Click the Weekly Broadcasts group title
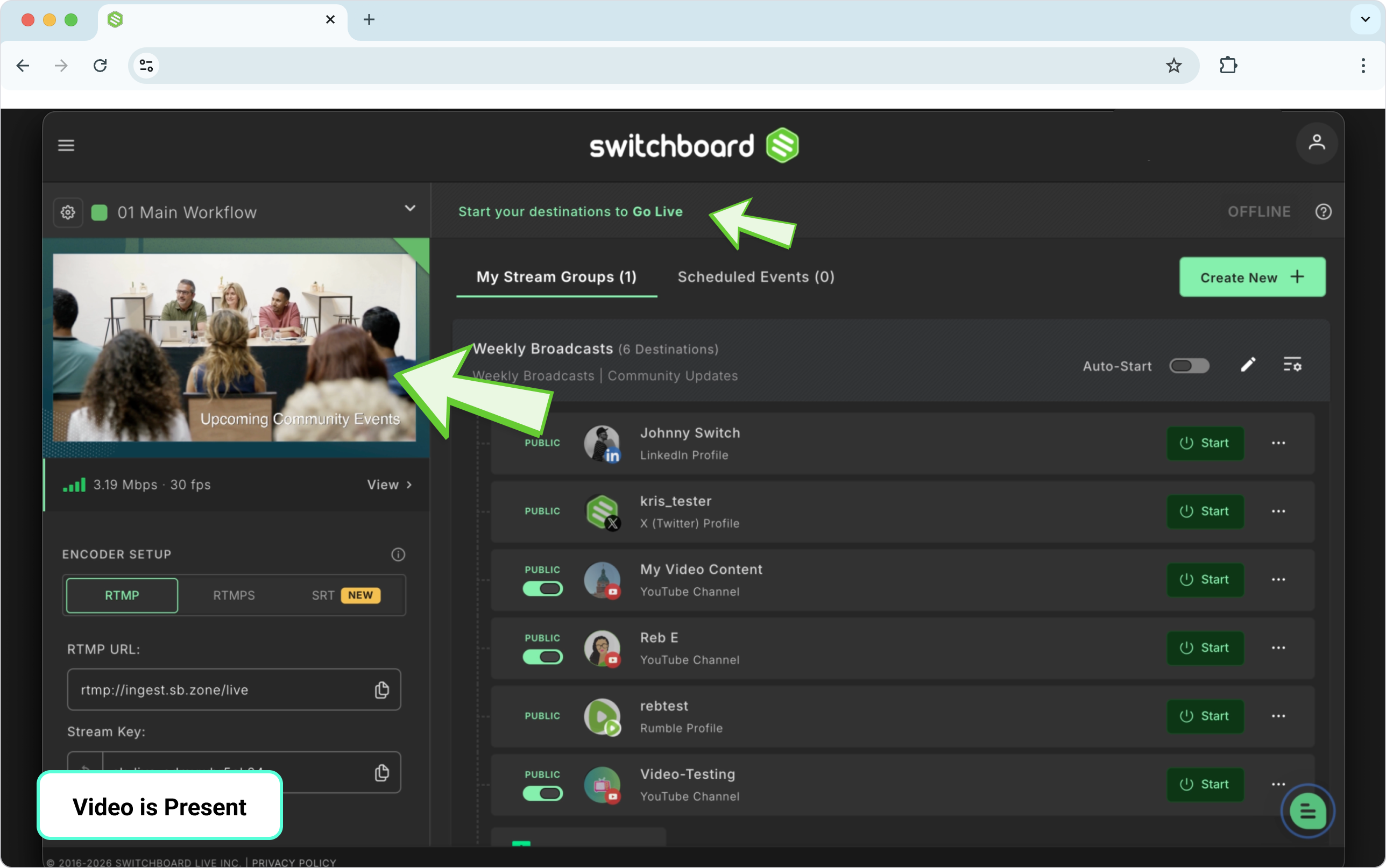Viewport: 1386px width, 868px height. (x=543, y=349)
